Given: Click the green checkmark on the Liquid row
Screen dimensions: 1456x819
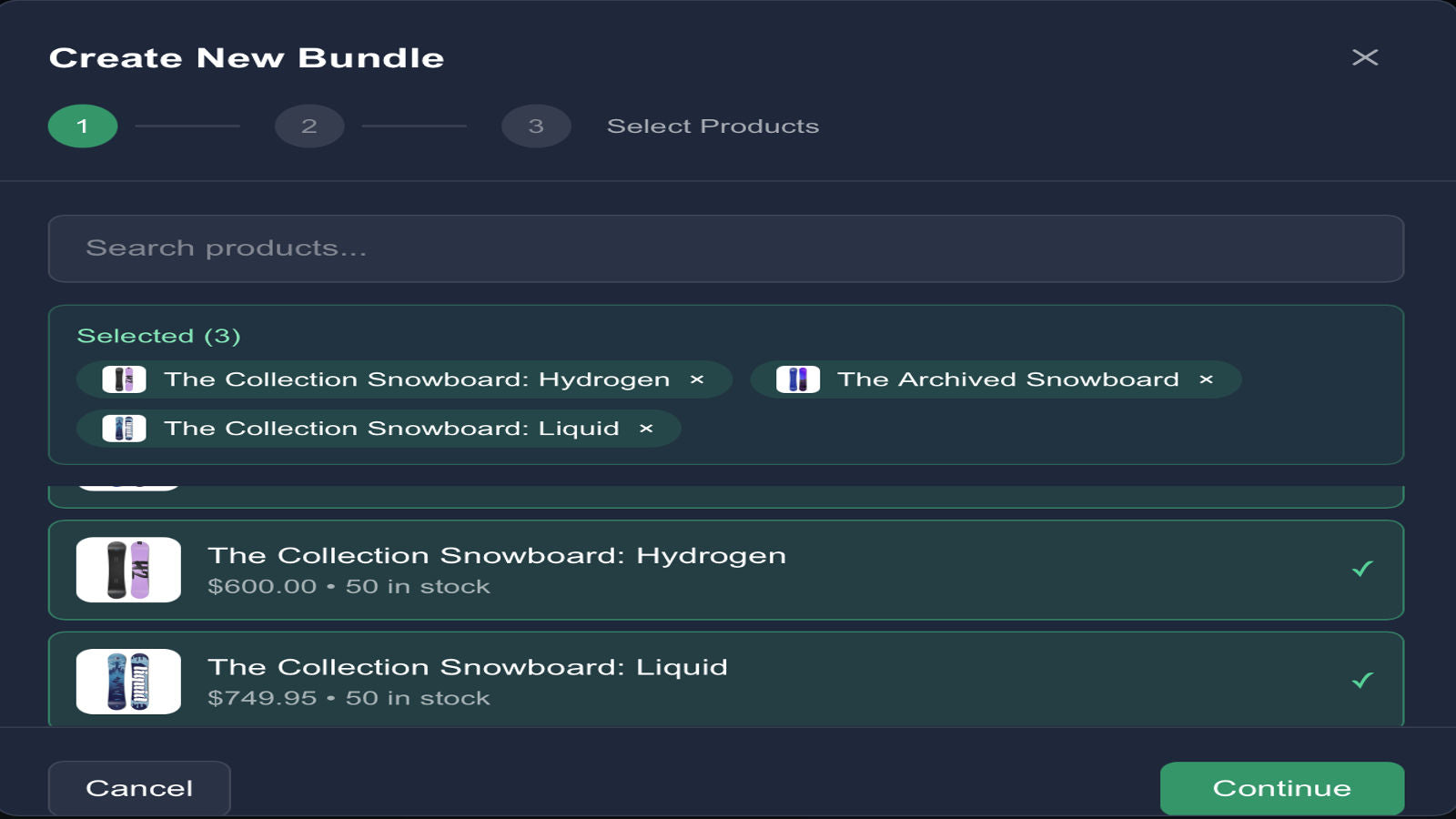Looking at the screenshot, I should pos(1362,682).
